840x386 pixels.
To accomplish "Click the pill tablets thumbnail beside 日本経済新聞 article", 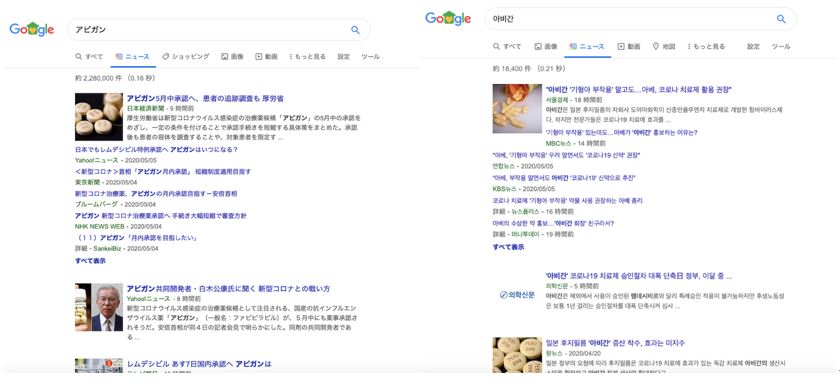I will (x=99, y=117).
